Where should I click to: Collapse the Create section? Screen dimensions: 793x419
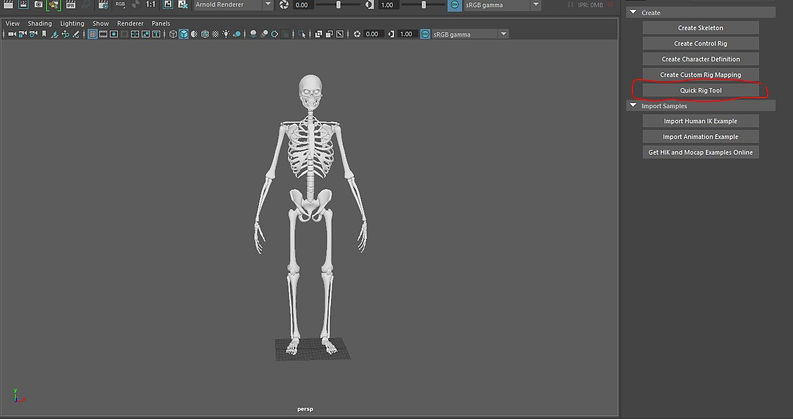[633, 12]
